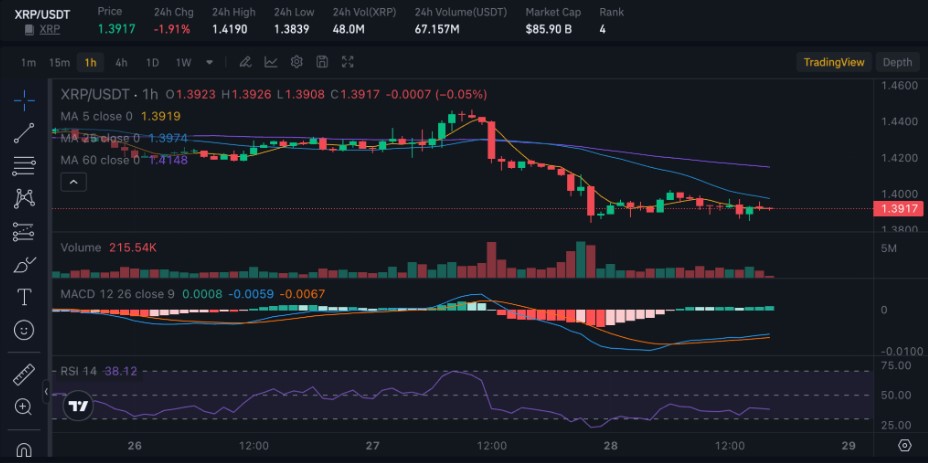The image size is (928, 463).
Task: Click the header Price value 1.3917
Action: [x=116, y=29]
